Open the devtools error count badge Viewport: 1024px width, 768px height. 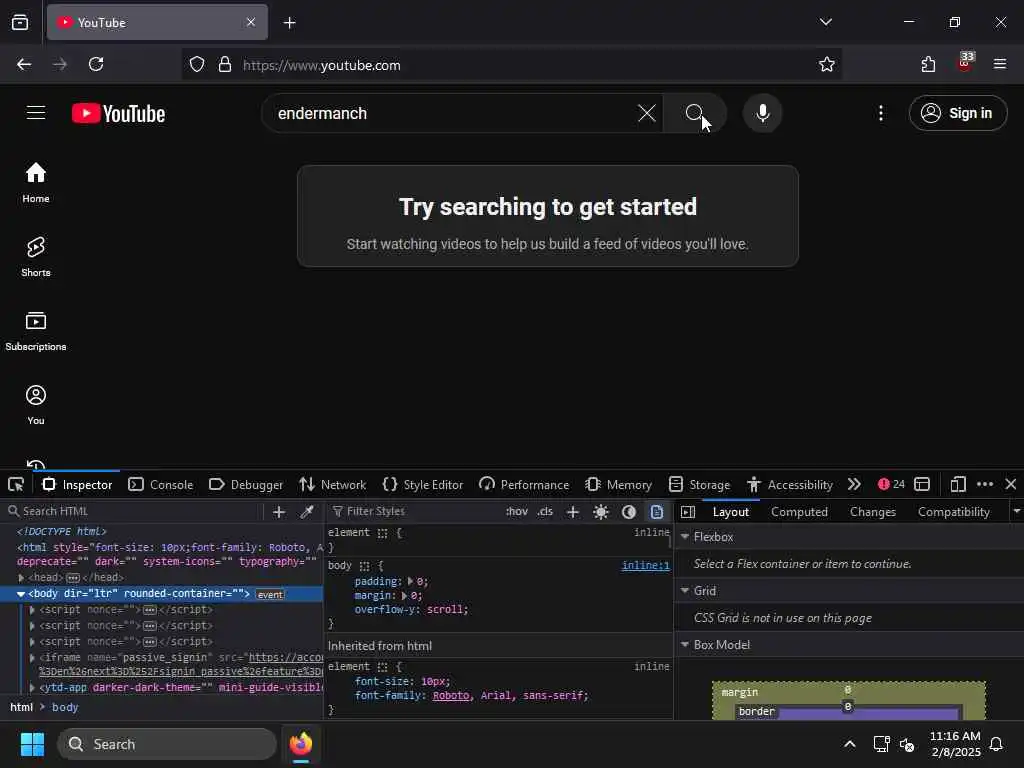[x=891, y=485]
